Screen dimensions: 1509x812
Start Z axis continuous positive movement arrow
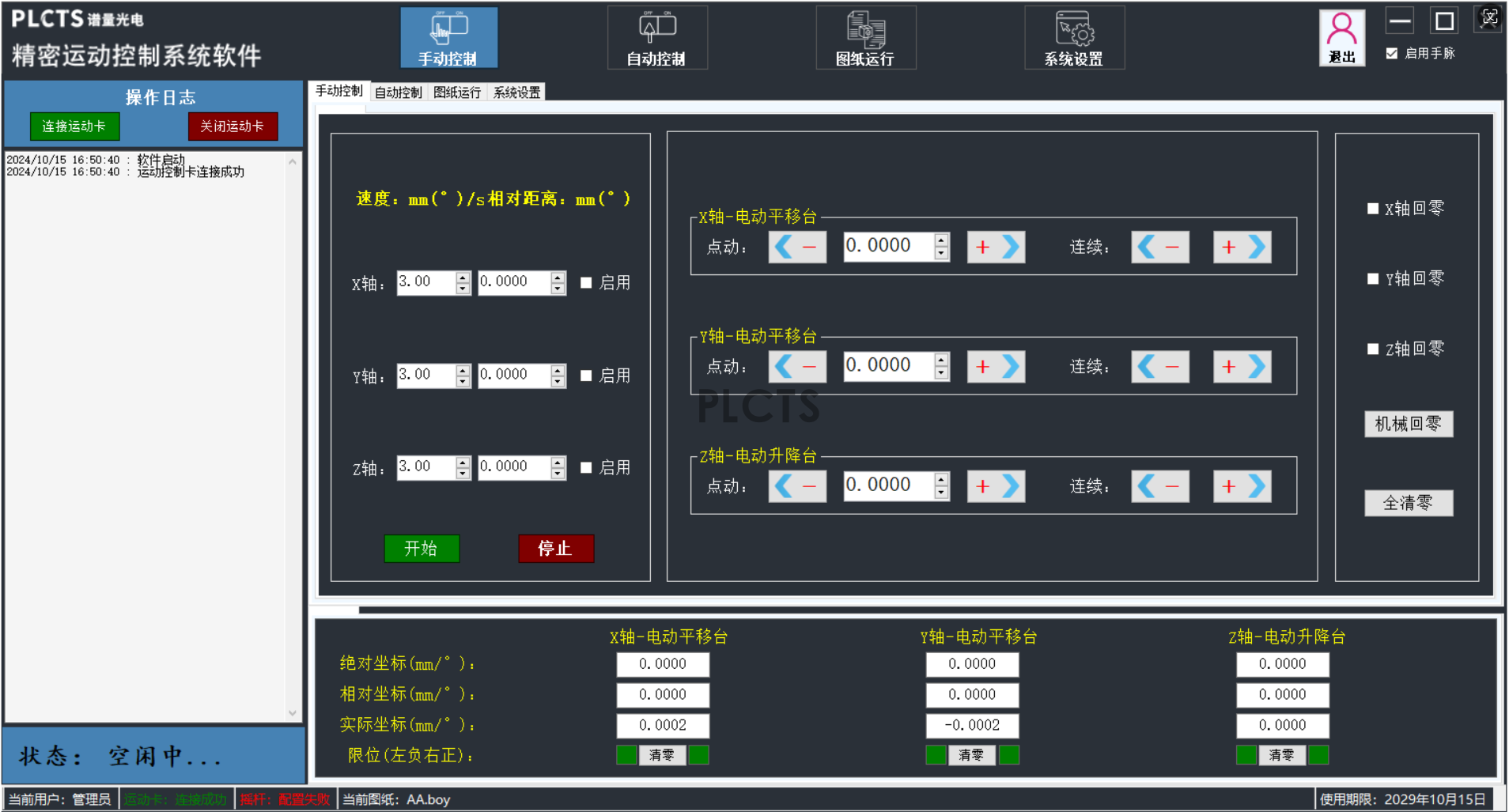pos(1242,485)
